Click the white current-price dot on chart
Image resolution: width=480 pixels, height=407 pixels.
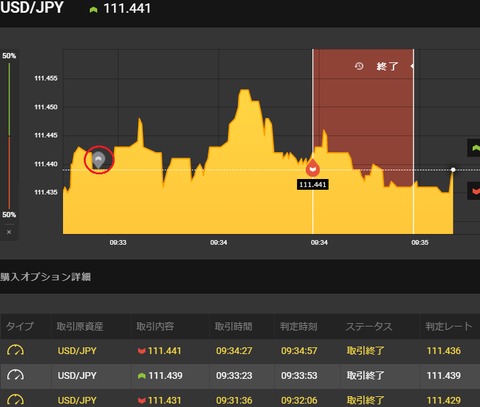(x=453, y=170)
